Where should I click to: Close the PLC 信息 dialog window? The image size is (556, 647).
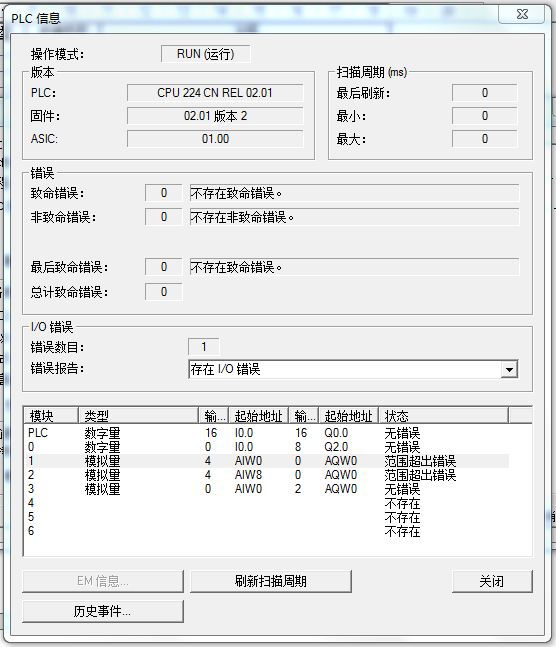coord(523,14)
